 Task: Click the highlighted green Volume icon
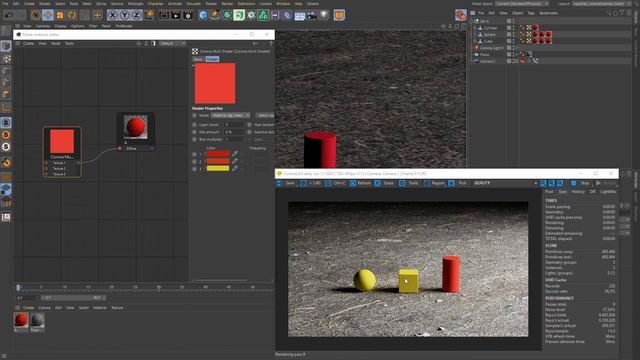point(239,16)
